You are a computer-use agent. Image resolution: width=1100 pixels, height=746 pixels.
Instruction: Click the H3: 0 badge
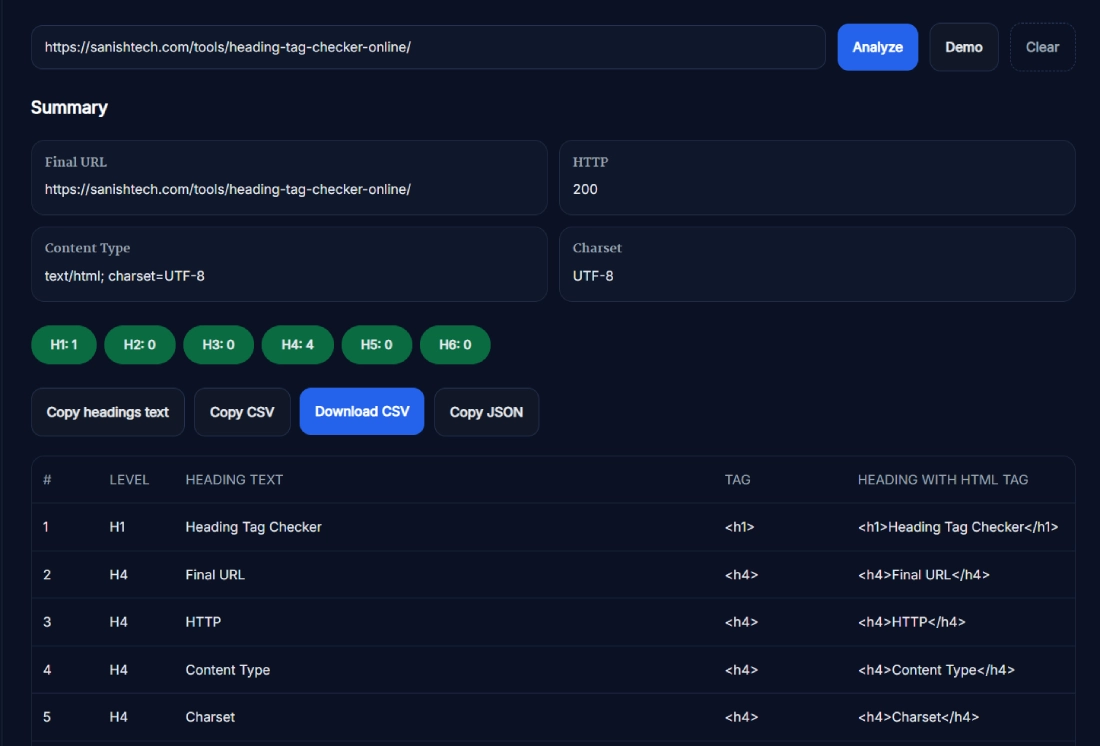(x=218, y=345)
